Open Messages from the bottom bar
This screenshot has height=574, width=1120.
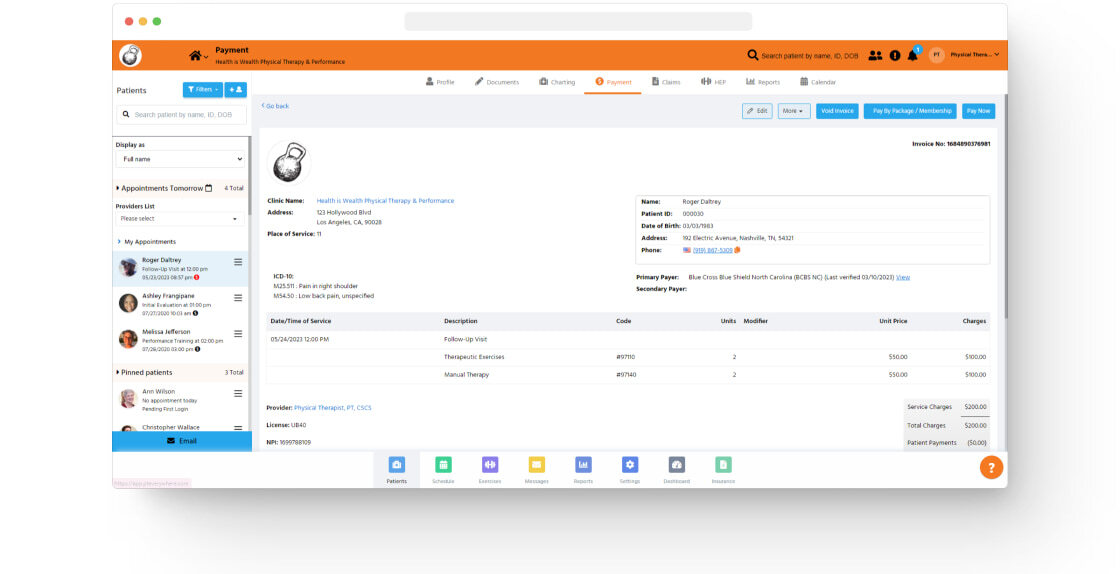pos(536,465)
